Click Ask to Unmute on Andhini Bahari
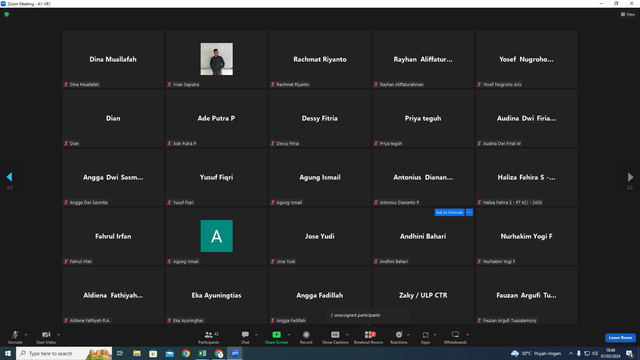This screenshot has height=360, width=640. [x=449, y=212]
